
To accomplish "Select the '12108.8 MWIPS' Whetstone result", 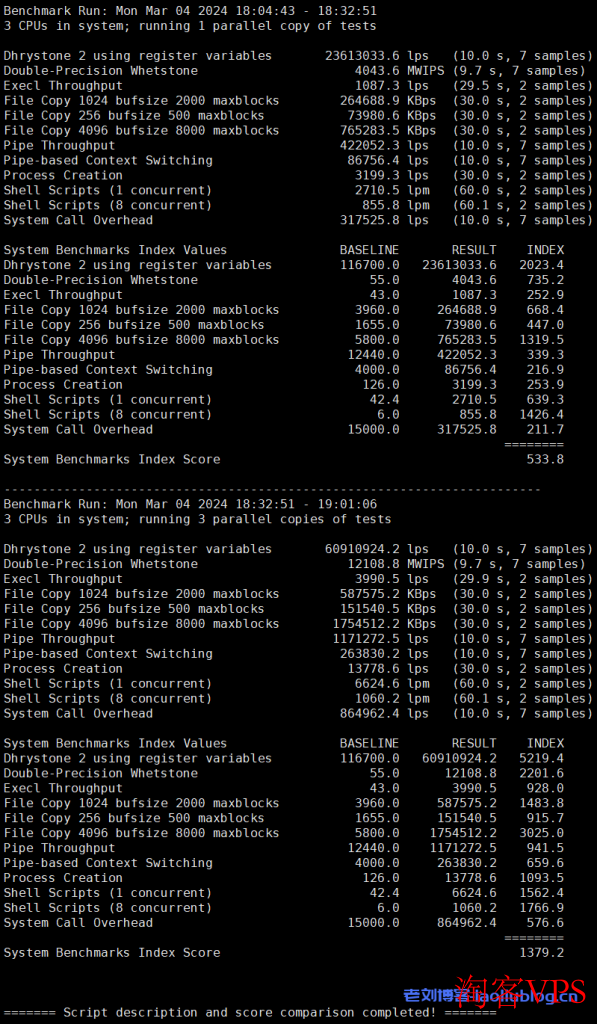I will 396,564.
